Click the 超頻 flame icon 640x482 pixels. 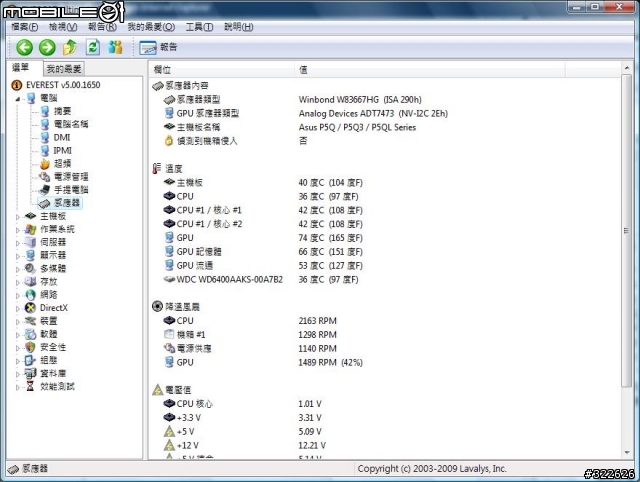coord(45,164)
